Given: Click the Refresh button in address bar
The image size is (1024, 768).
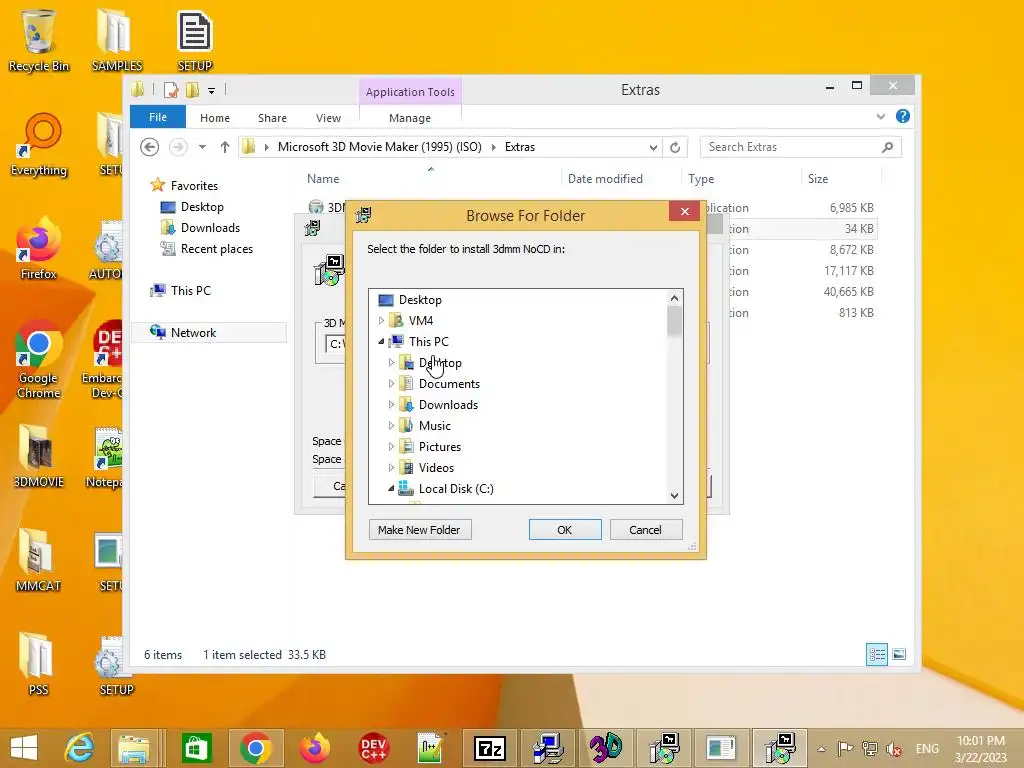Looking at the screenshot, I should coord(675,148).
